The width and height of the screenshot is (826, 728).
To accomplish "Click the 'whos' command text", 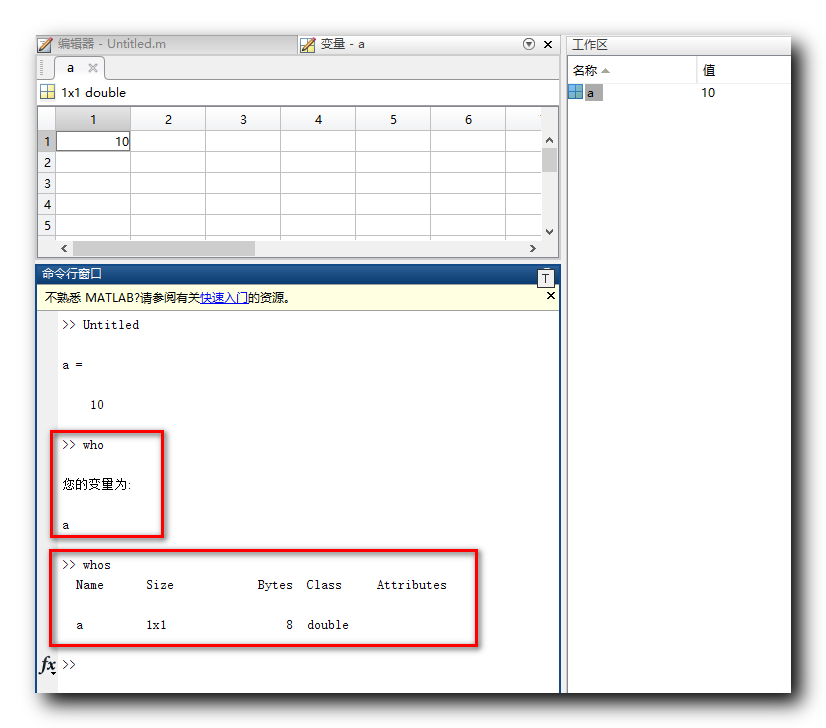I will coord(96,565).
